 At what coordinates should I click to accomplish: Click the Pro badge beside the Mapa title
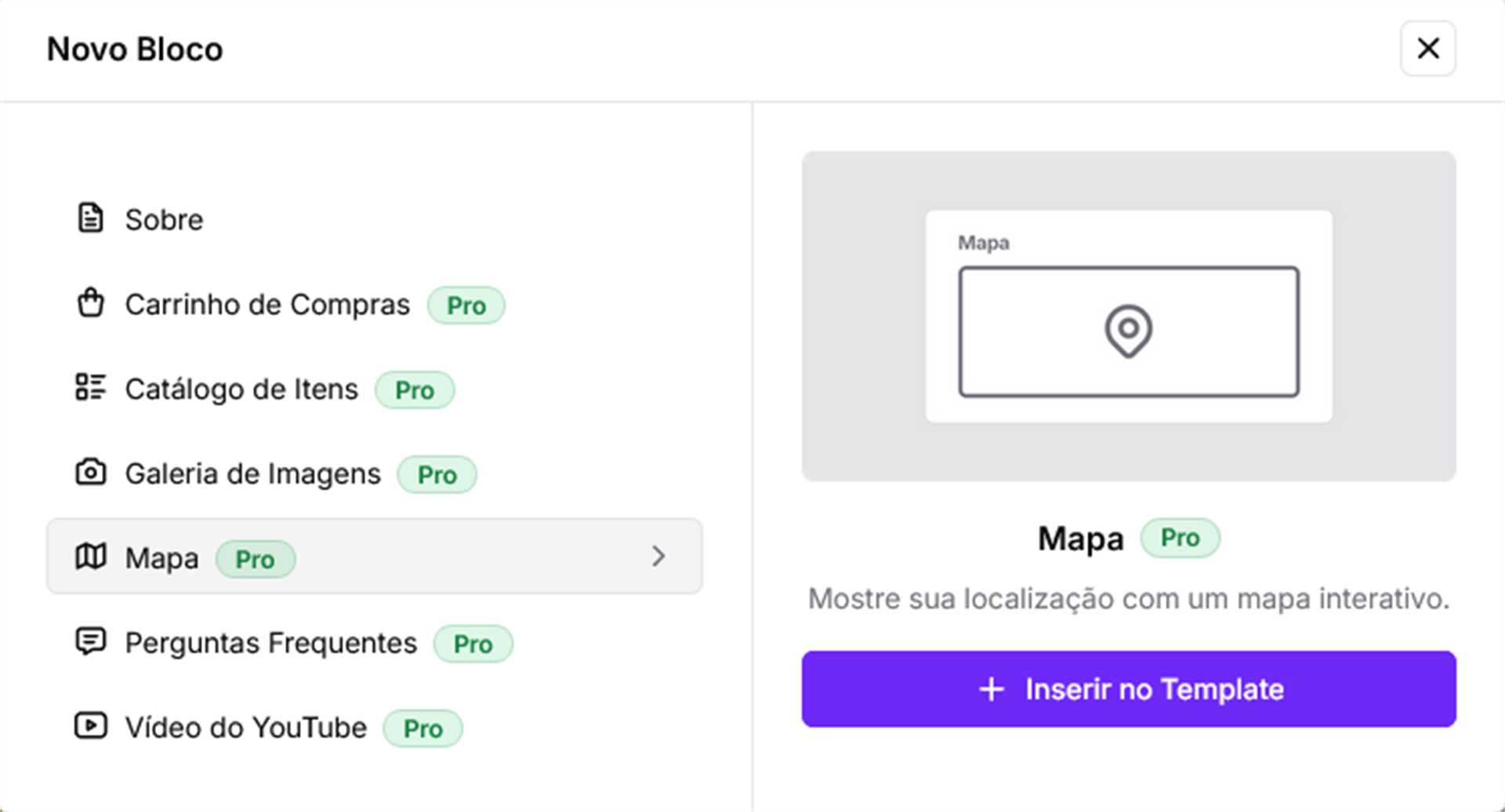tap(1180, 538)
